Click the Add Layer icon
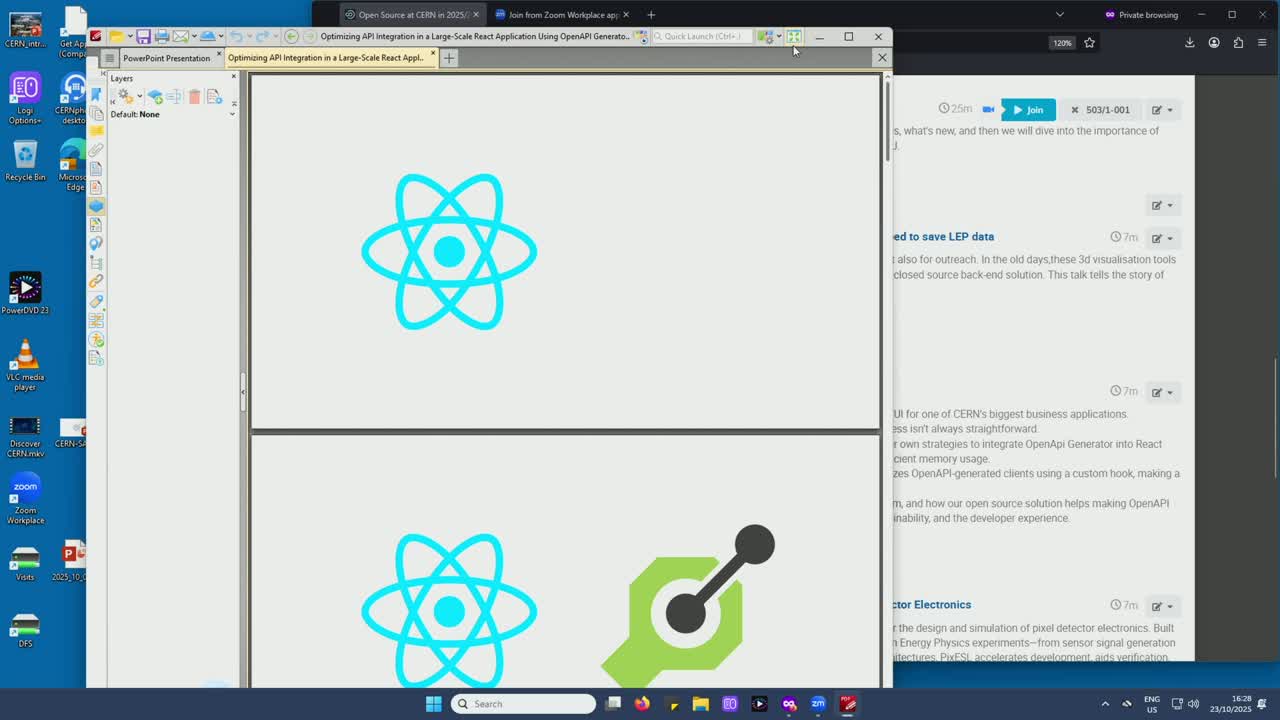The image size is (1280, 720). pyautogui.click(x=154, y=96)
